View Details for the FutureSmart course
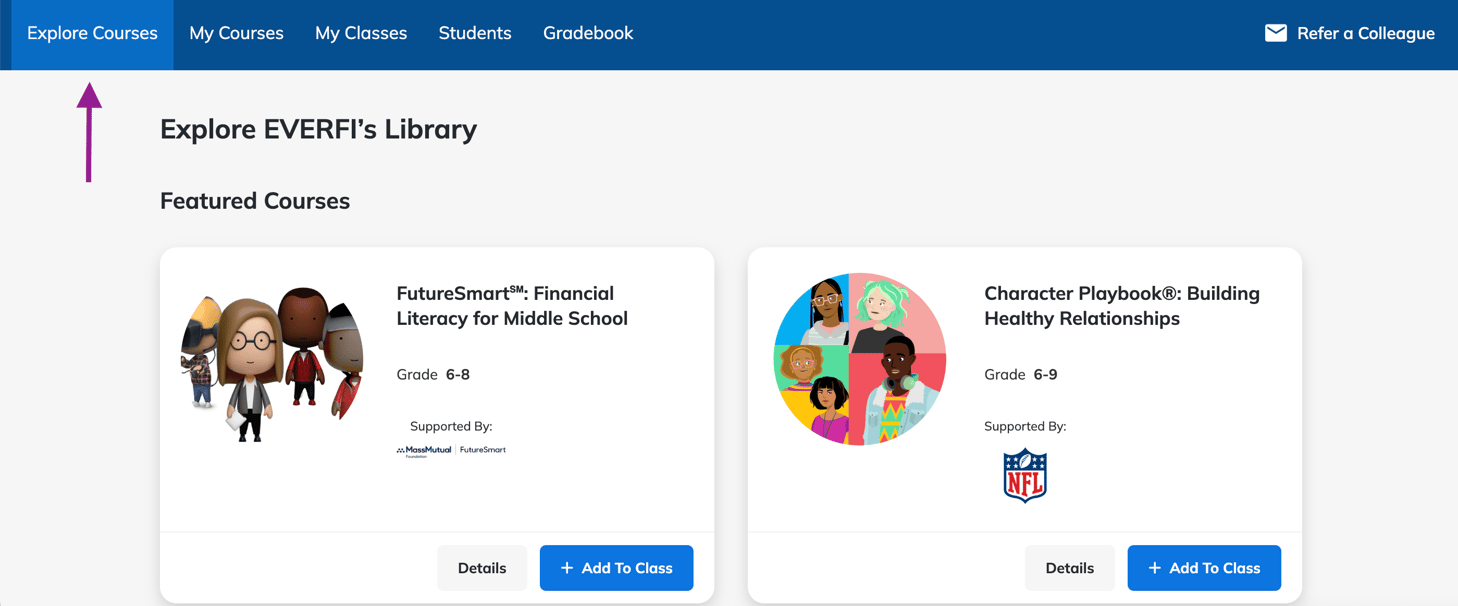The image size is (1458, 606). (482, 568)
